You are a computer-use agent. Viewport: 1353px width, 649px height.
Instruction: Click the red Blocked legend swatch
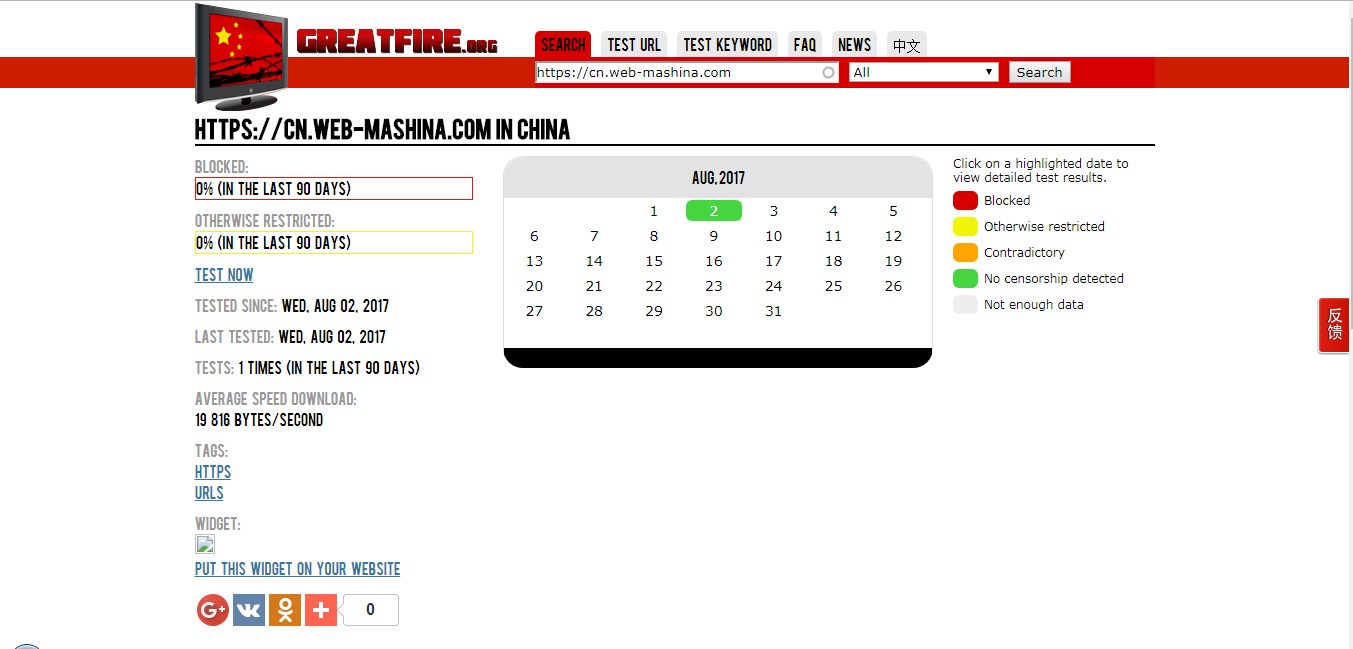coord(965,200)
